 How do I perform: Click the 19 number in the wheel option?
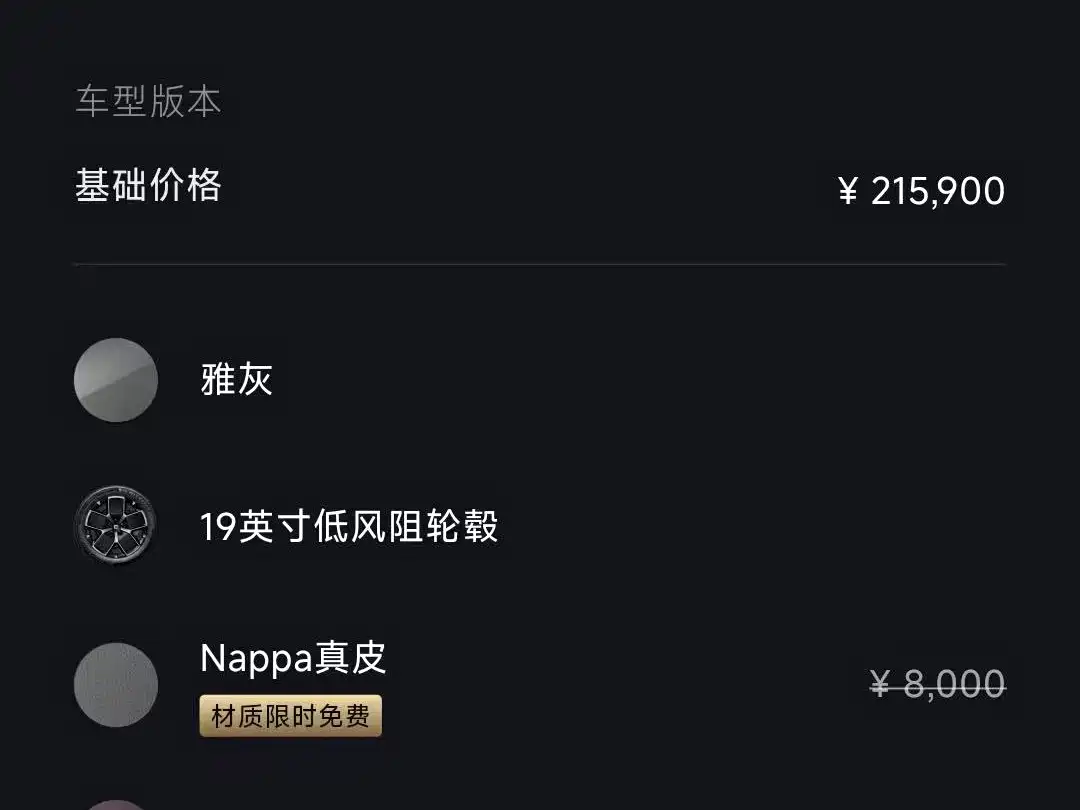(x=218, y=527)
